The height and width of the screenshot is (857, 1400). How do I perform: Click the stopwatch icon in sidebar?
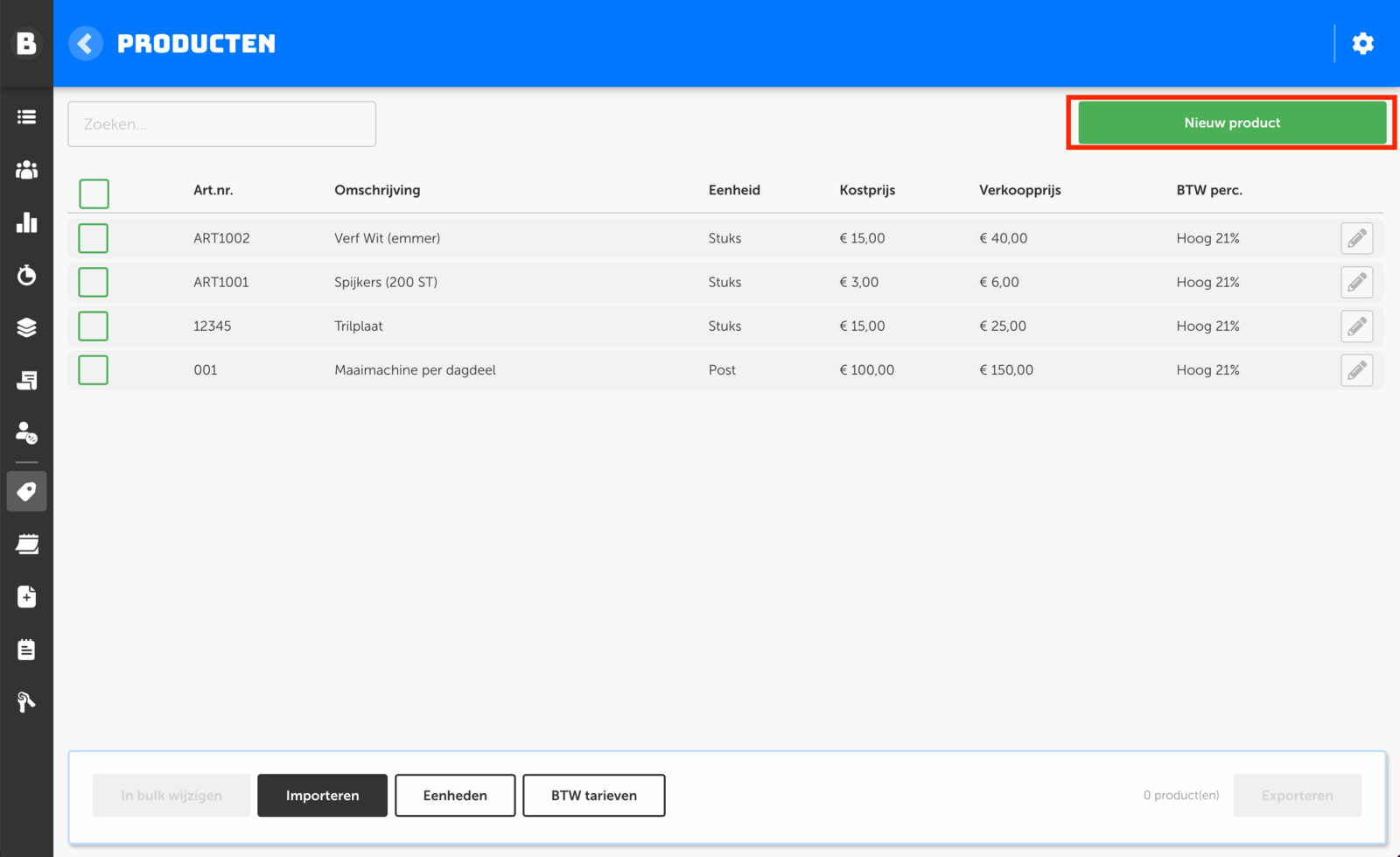point(26,275)
